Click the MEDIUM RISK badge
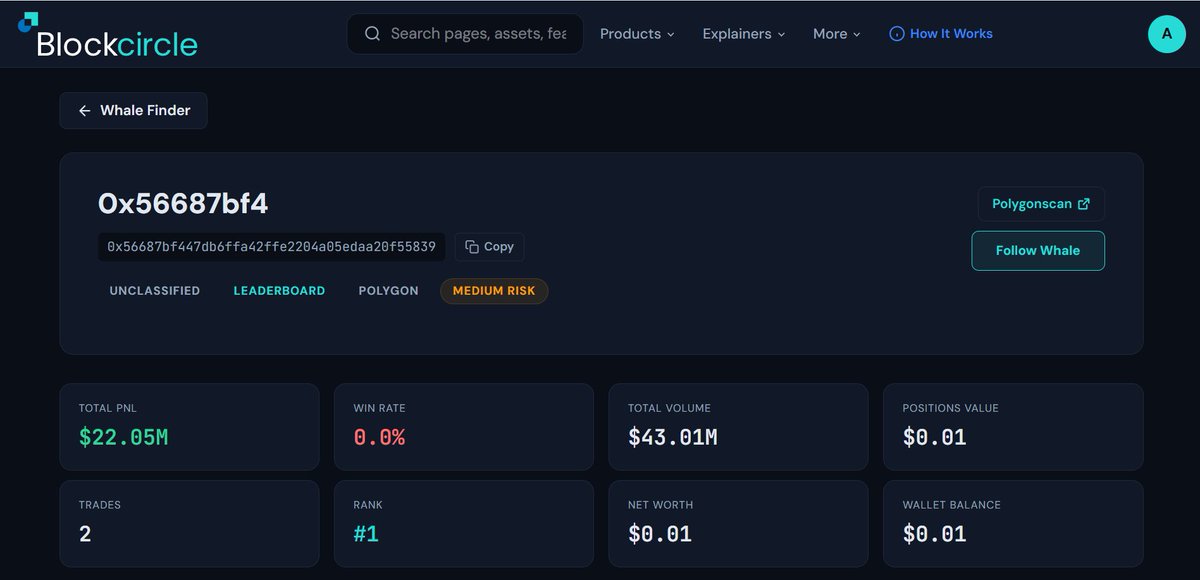This screenshot has width=1200, height=580. (494, 291)
